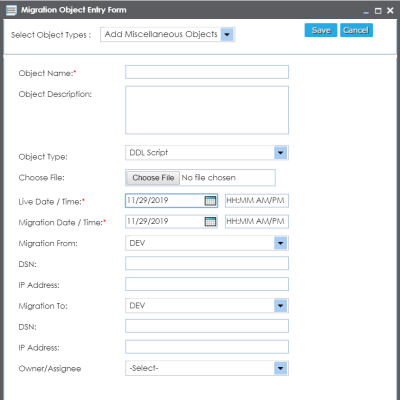This screenshot has width=400, height=400.
Task: Click the Migration Date time field
Action: (x=257, y=222)
